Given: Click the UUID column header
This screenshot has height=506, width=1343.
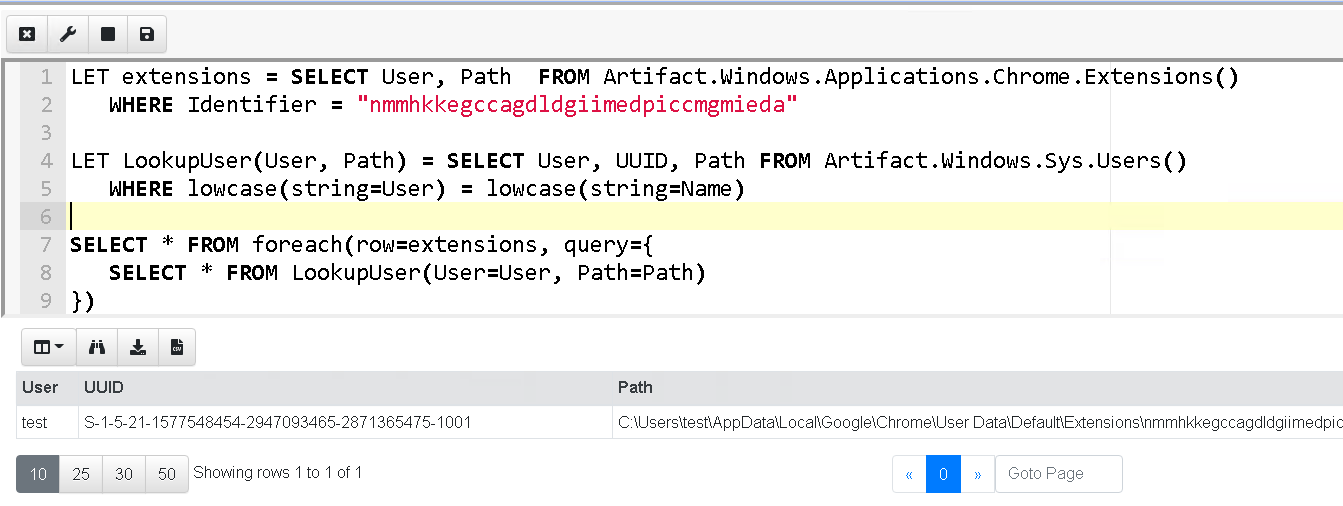Looking at the screenshot, I should pyautogui.click(x=104, y=387).
